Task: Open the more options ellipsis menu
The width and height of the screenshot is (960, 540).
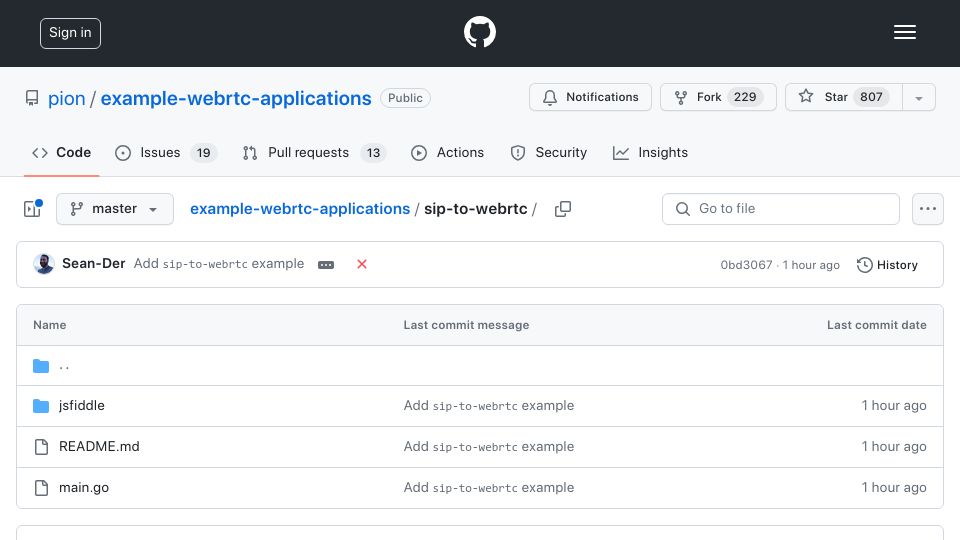Action: point(928,209)
